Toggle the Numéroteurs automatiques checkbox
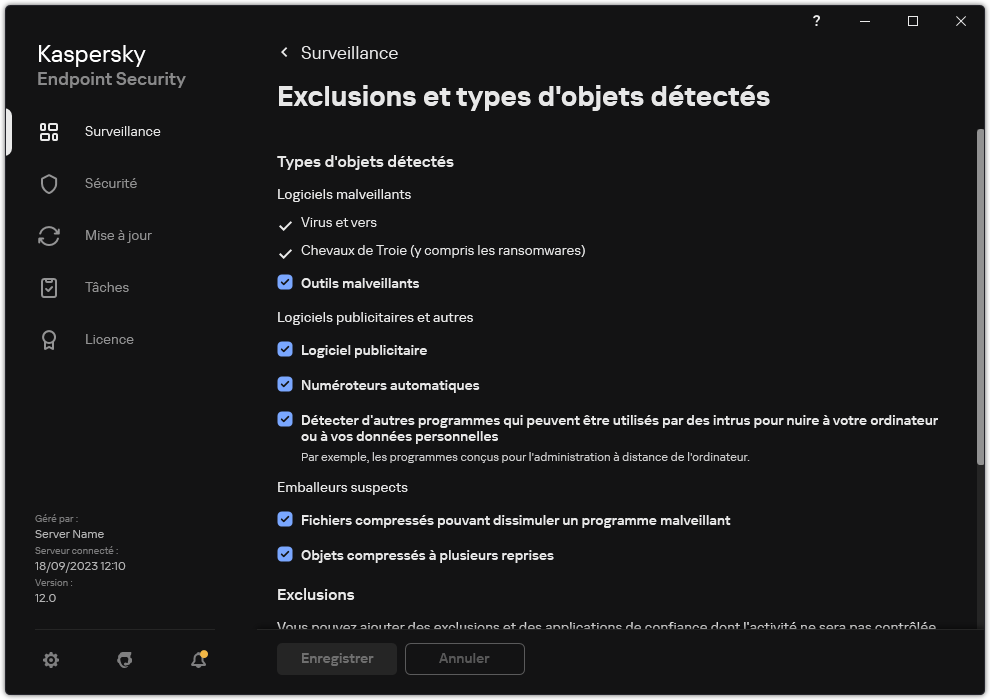 click(286, 385)
